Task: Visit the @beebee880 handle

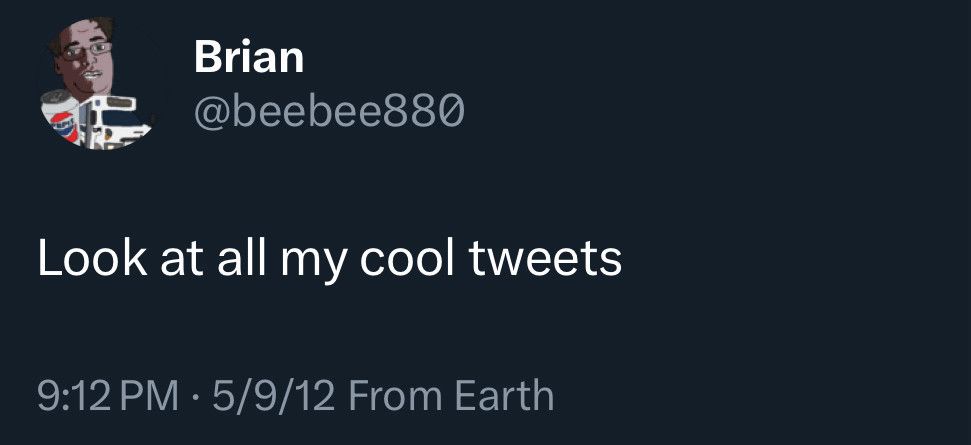Action: (x=328, y=112)
